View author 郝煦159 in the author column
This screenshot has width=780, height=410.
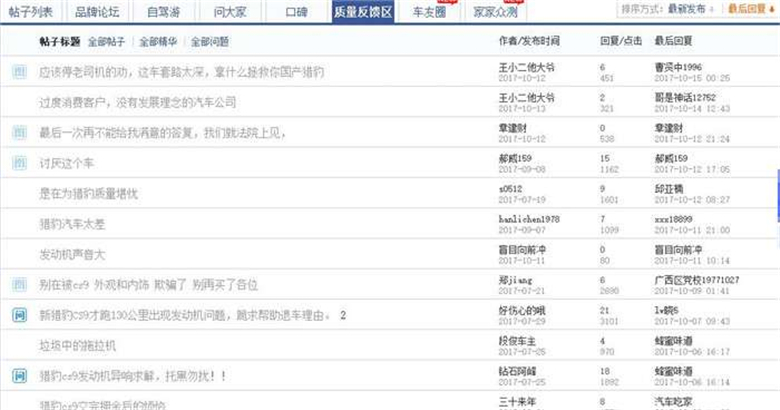click(x=515, y=158)
